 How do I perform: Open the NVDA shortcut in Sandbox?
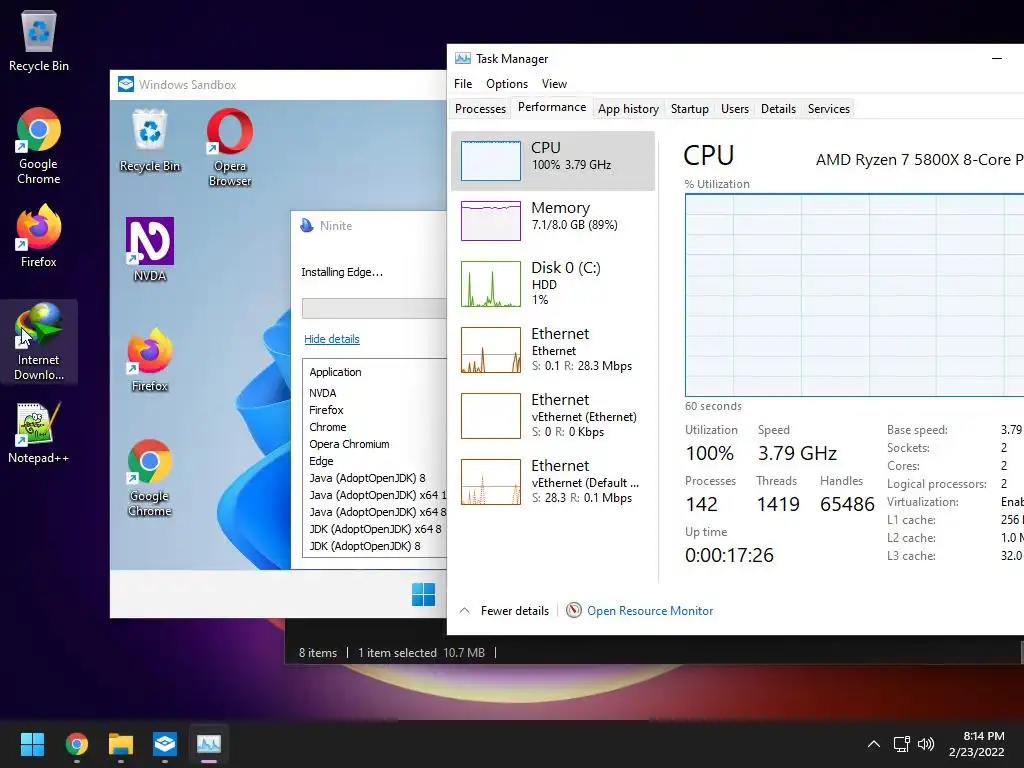[150, 249]
